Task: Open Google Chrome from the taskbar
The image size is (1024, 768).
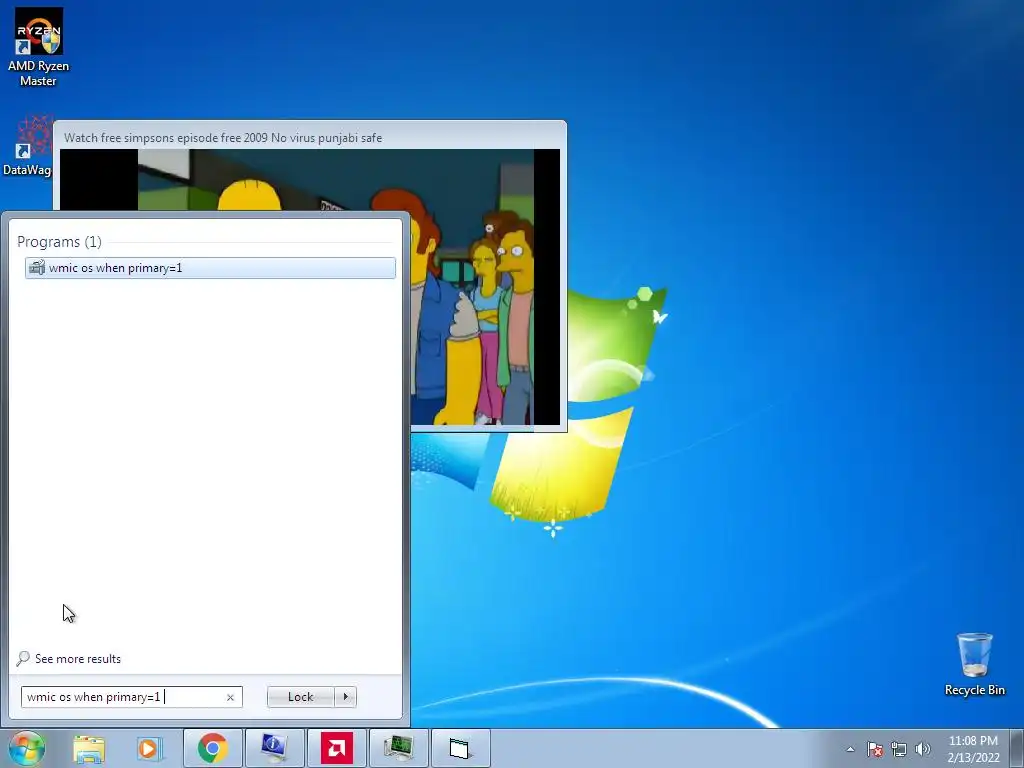Action: click(x=213, y=748)
